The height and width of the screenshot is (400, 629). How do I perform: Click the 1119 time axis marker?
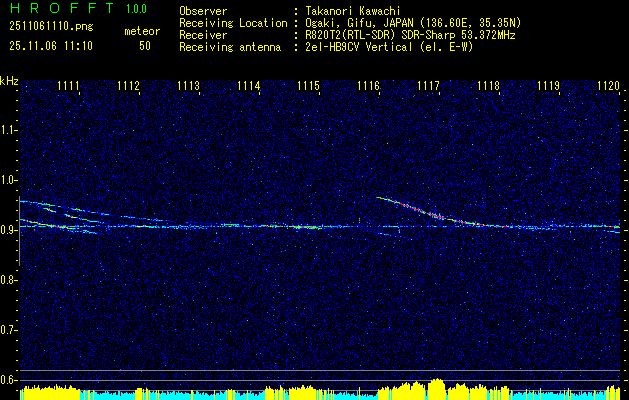pos(549,85)
